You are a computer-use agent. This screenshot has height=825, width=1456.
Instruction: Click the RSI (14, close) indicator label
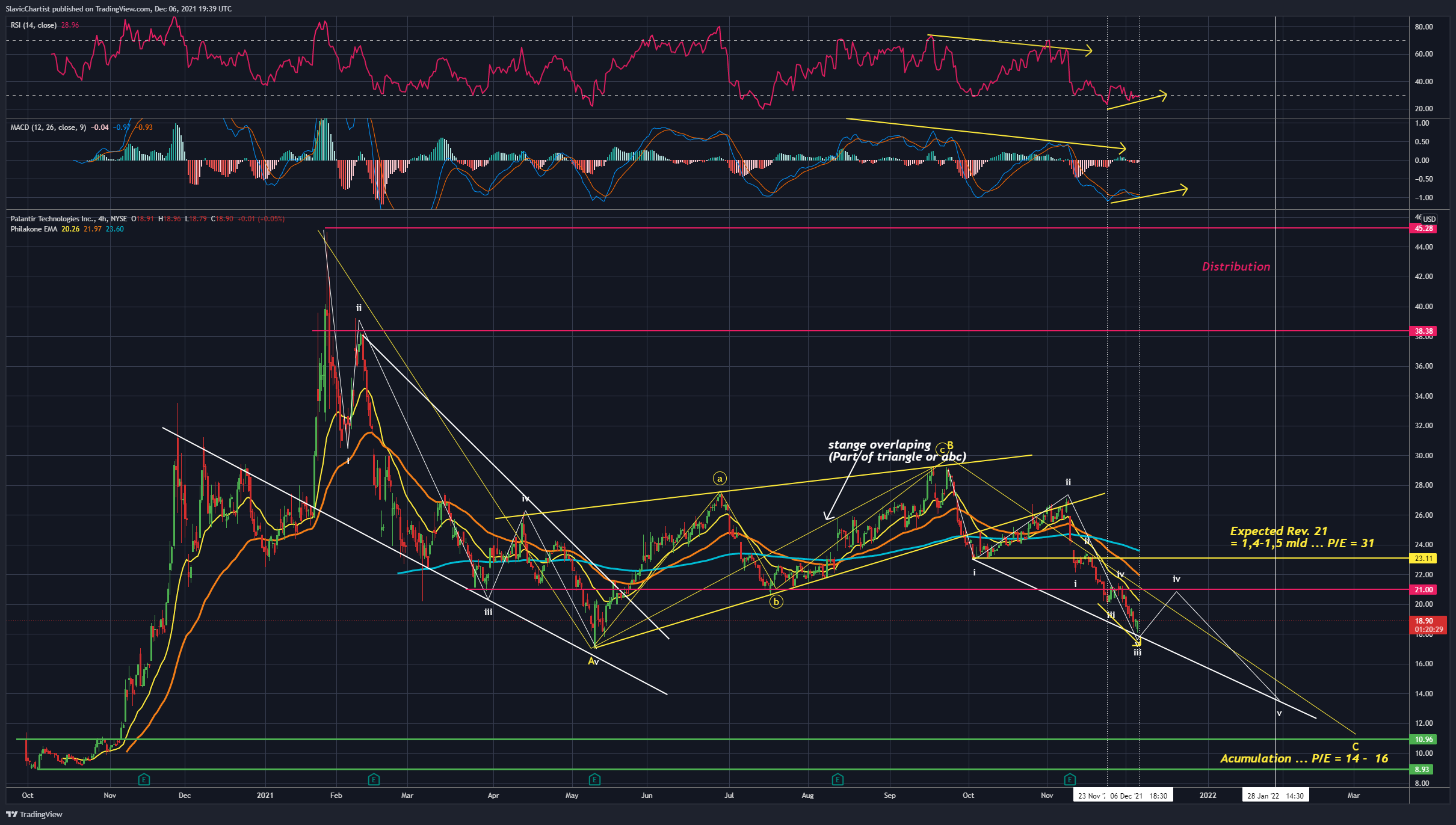click(34, 25)
